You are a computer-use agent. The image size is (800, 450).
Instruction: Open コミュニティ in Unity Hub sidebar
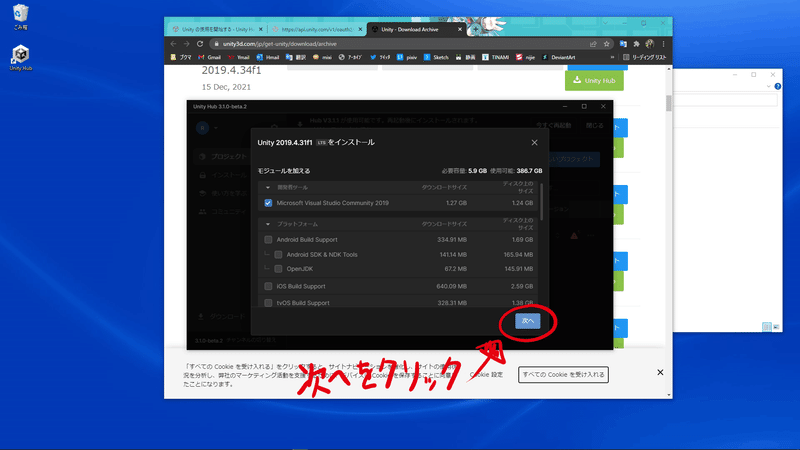223,211
